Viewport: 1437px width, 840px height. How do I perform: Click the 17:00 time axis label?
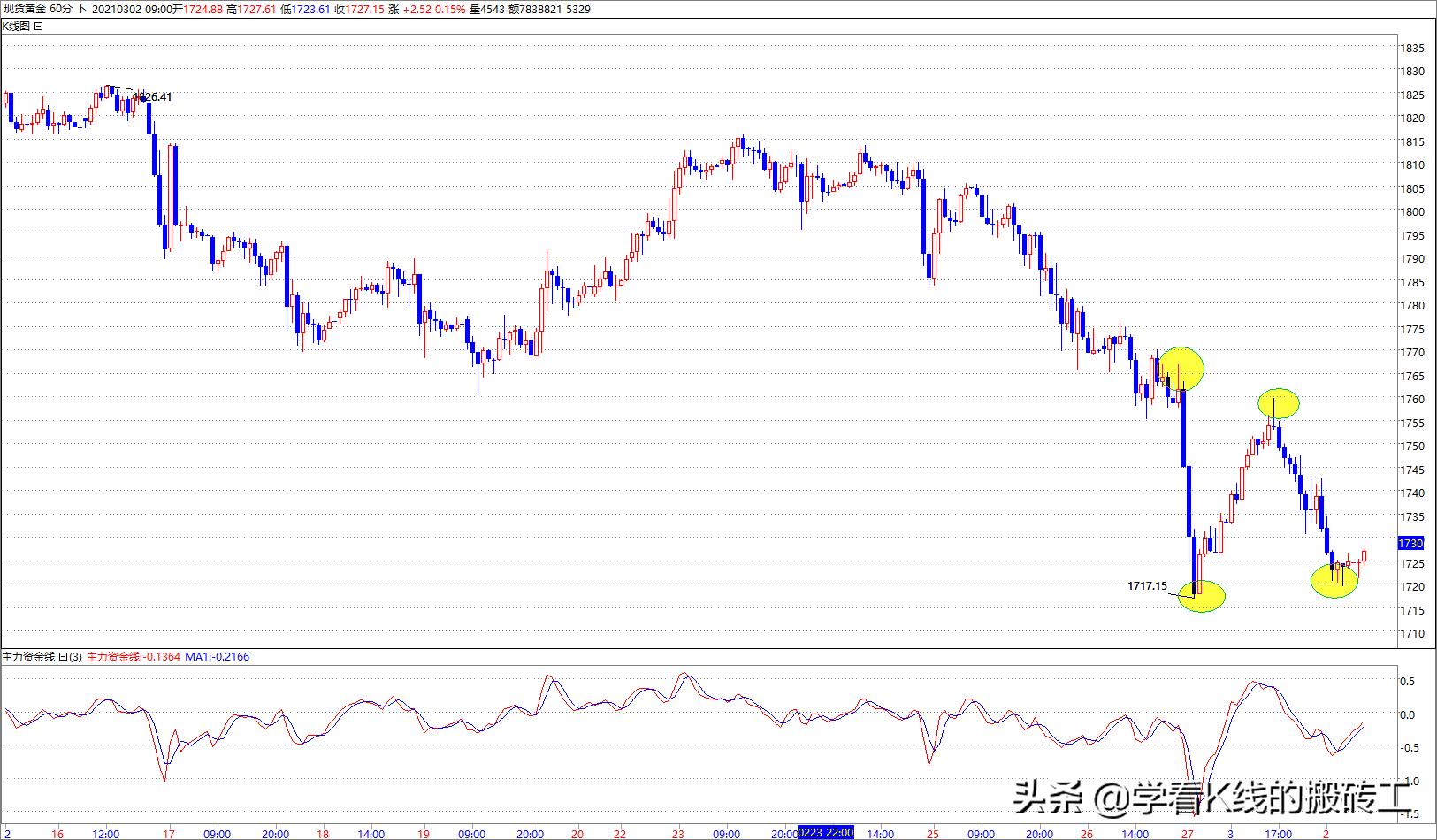(1279, 834)
